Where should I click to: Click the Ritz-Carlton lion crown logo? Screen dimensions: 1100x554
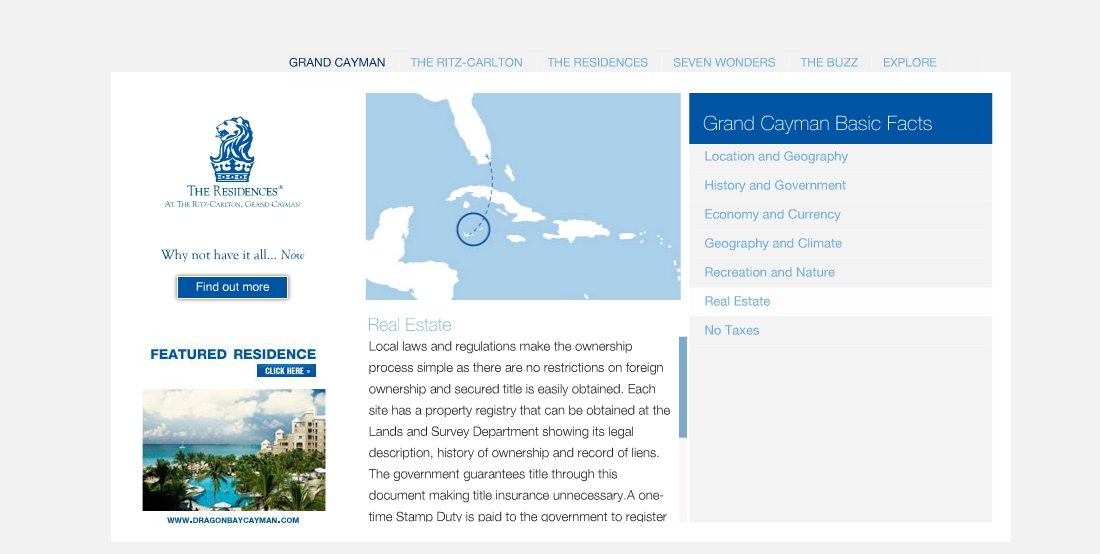click(232, 149)
